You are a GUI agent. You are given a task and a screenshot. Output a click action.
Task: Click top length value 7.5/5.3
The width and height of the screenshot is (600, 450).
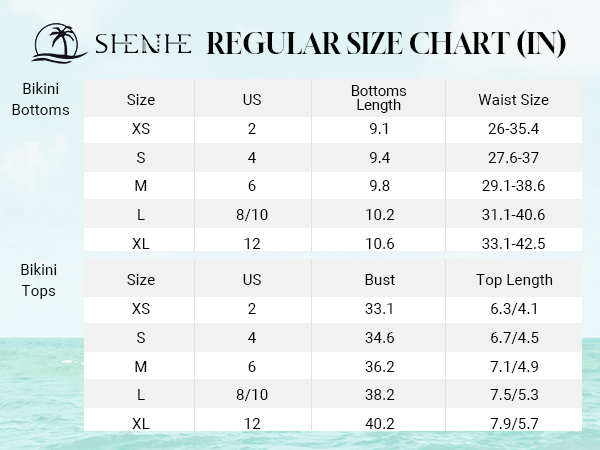[x=514, y=395]
